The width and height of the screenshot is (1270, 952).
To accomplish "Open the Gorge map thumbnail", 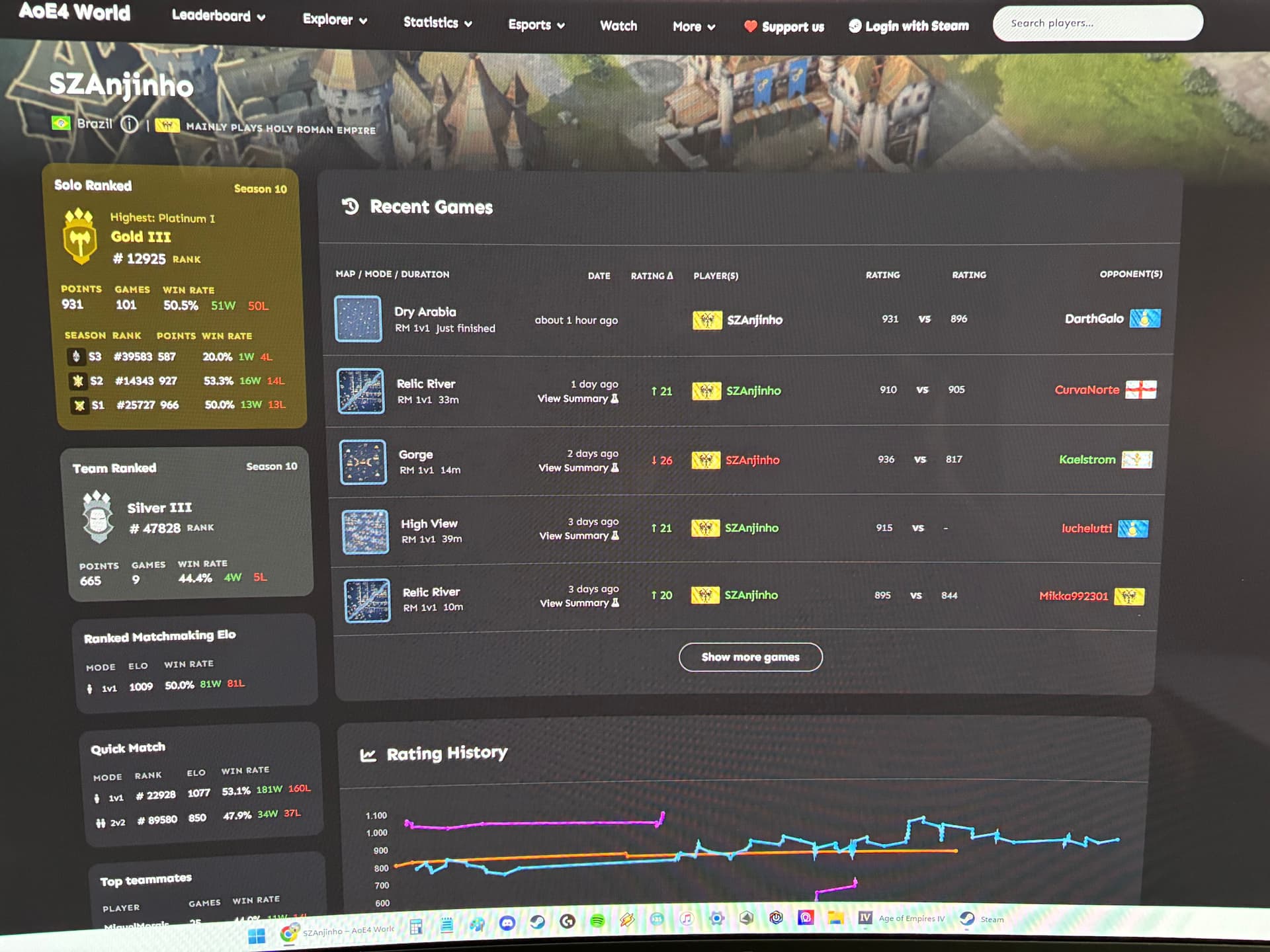I will [x=362, y=462].
